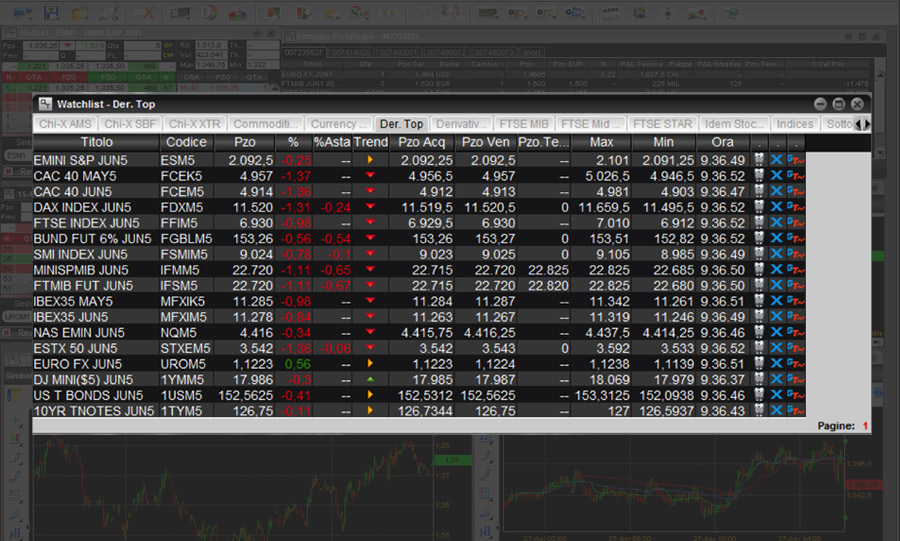
Task: Remove US T BONDS JUN5 with blue X
Action: 777,394
